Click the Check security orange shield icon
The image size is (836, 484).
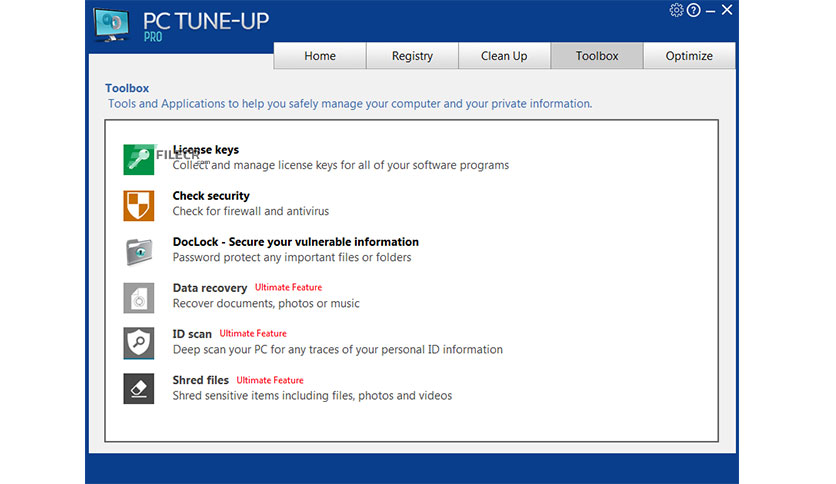(x=139, y=205)
